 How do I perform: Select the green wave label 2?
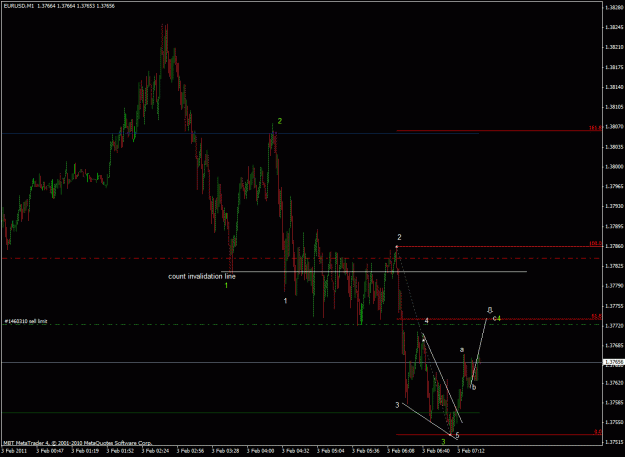click(280, 121)
